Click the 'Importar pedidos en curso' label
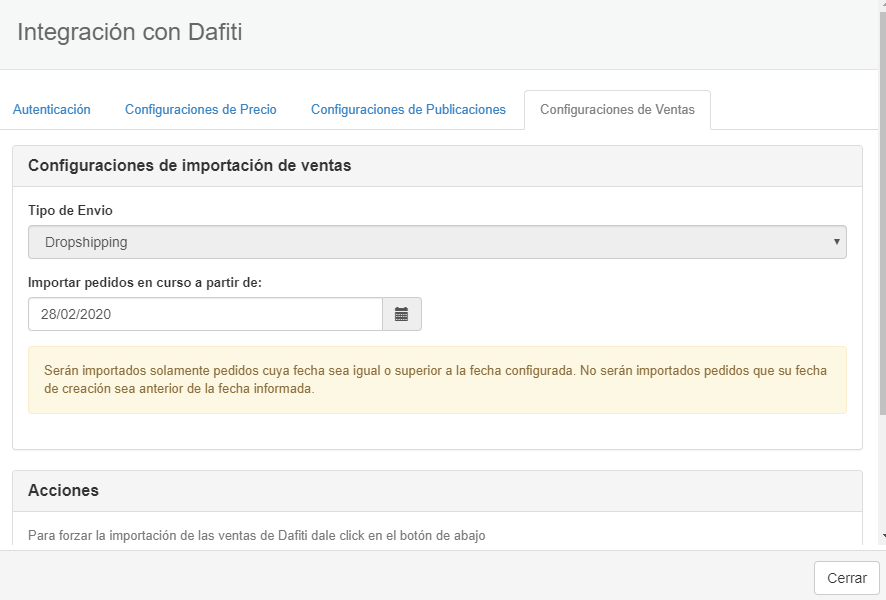 [x=145, y=282]
